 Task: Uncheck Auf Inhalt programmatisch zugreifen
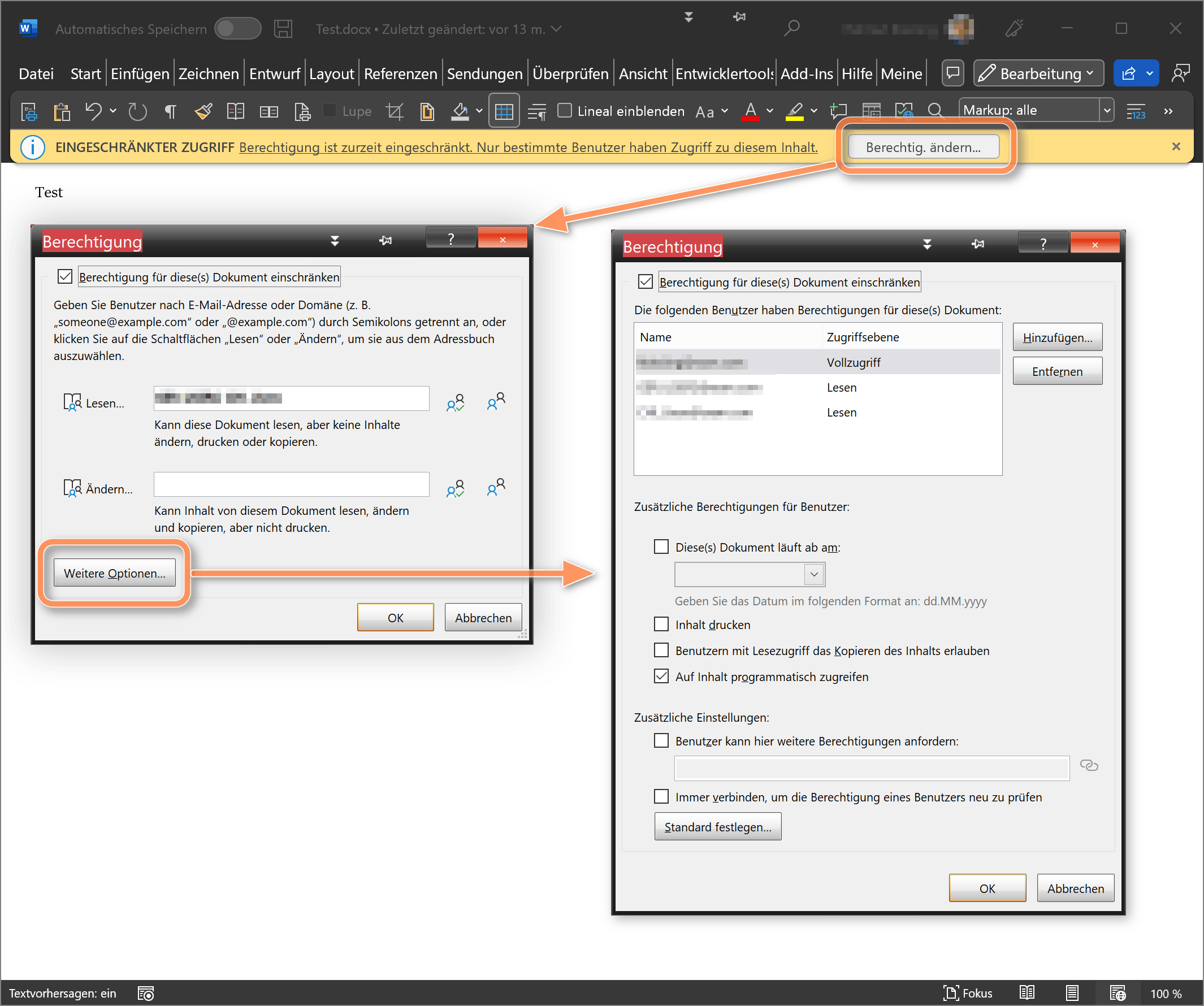(x=661, y=677)
